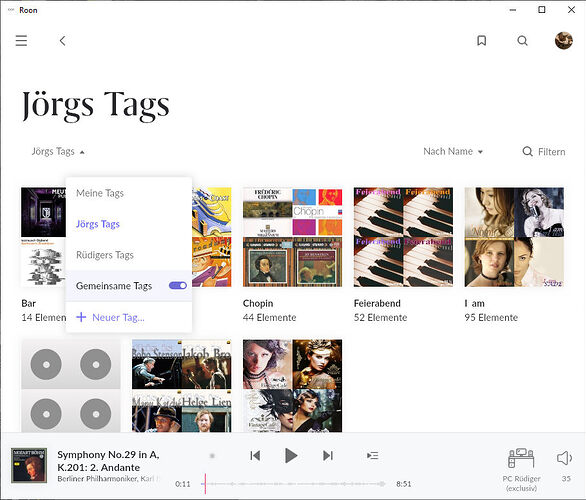586x500 pixels.
Task: Open the hamburger navigation menu
Action: 21,40
